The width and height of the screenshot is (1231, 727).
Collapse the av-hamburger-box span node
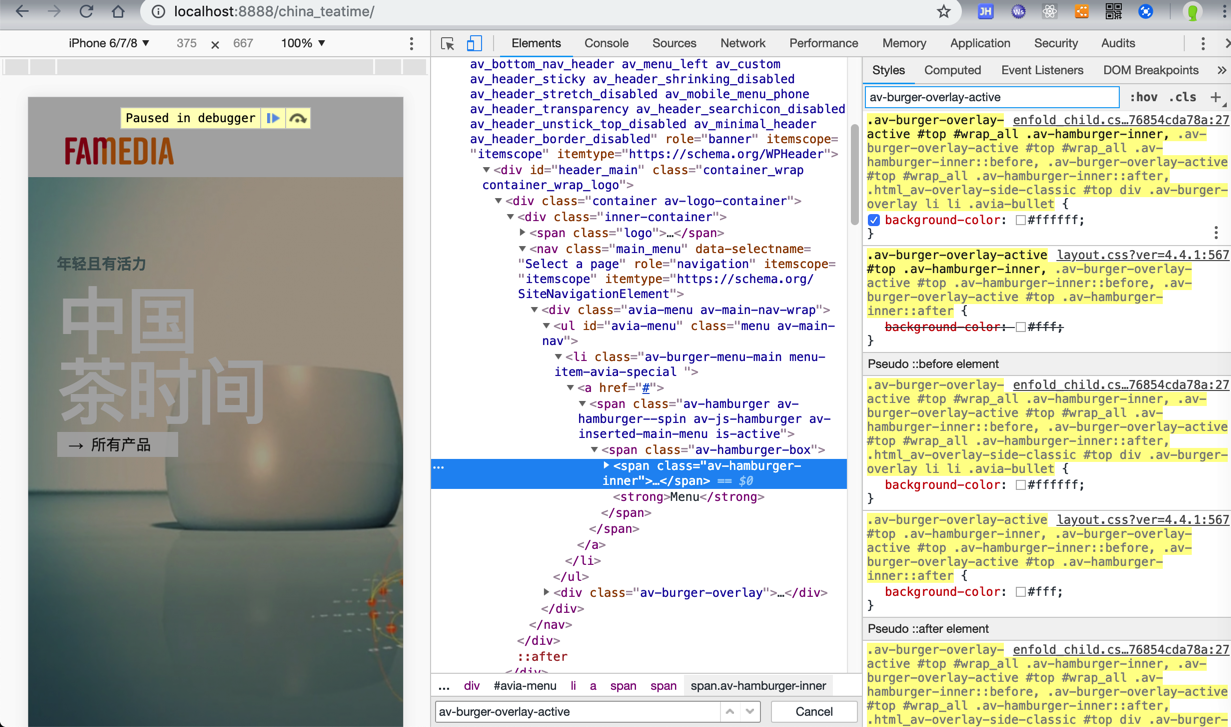(595, 450)
